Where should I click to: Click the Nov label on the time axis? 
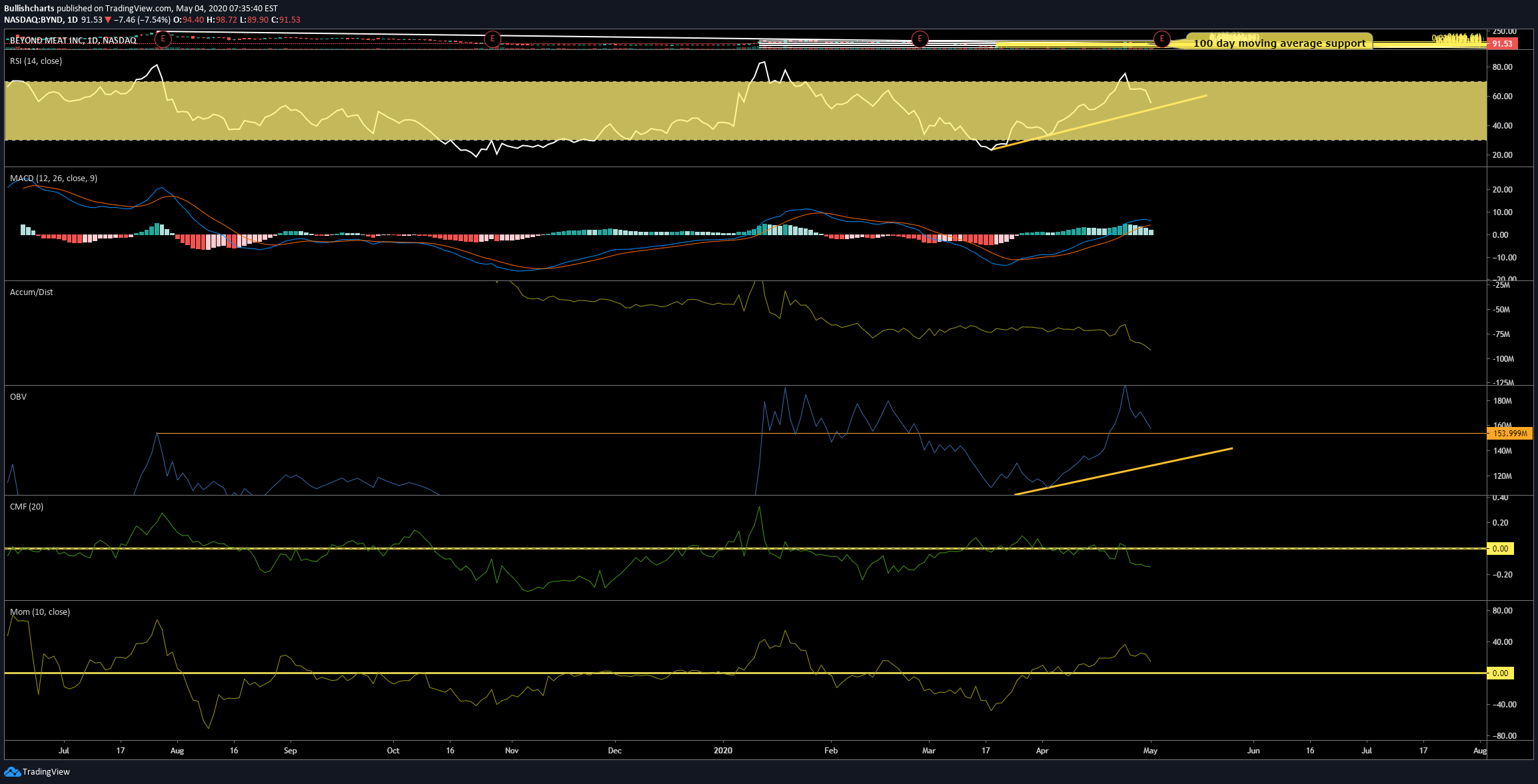(512, 751)
